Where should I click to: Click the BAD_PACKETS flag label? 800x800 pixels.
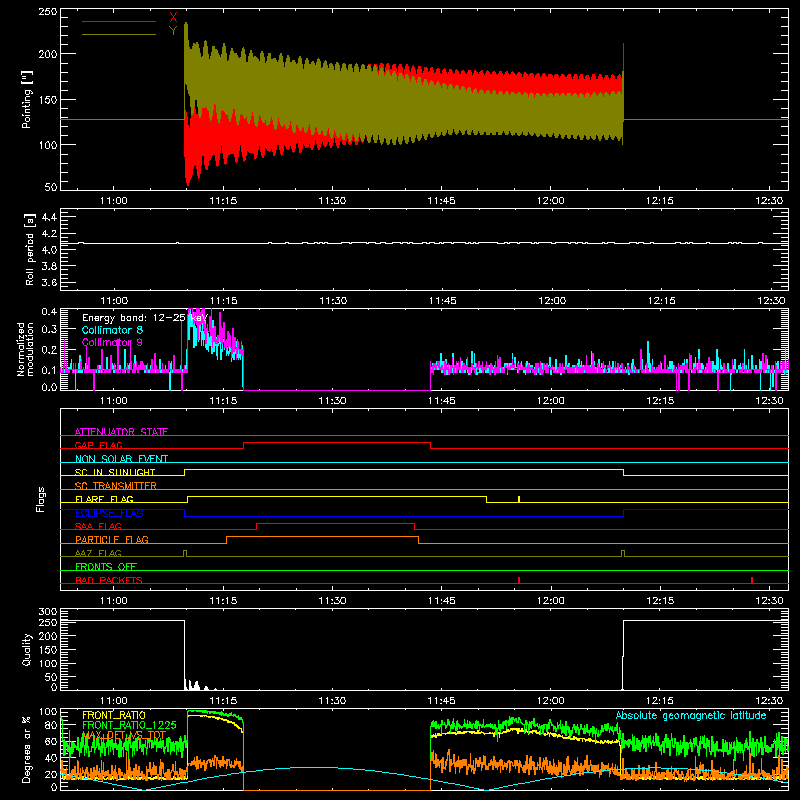(109, 580)
